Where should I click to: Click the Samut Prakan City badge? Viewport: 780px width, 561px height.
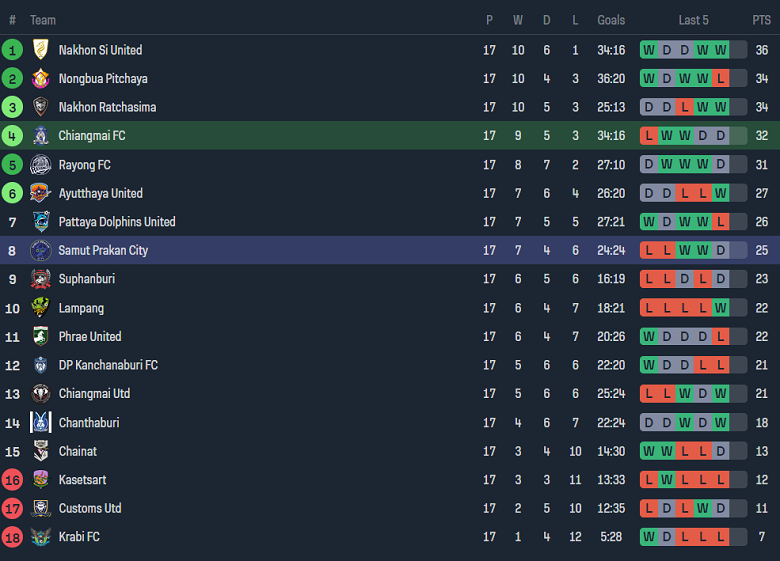41,251
